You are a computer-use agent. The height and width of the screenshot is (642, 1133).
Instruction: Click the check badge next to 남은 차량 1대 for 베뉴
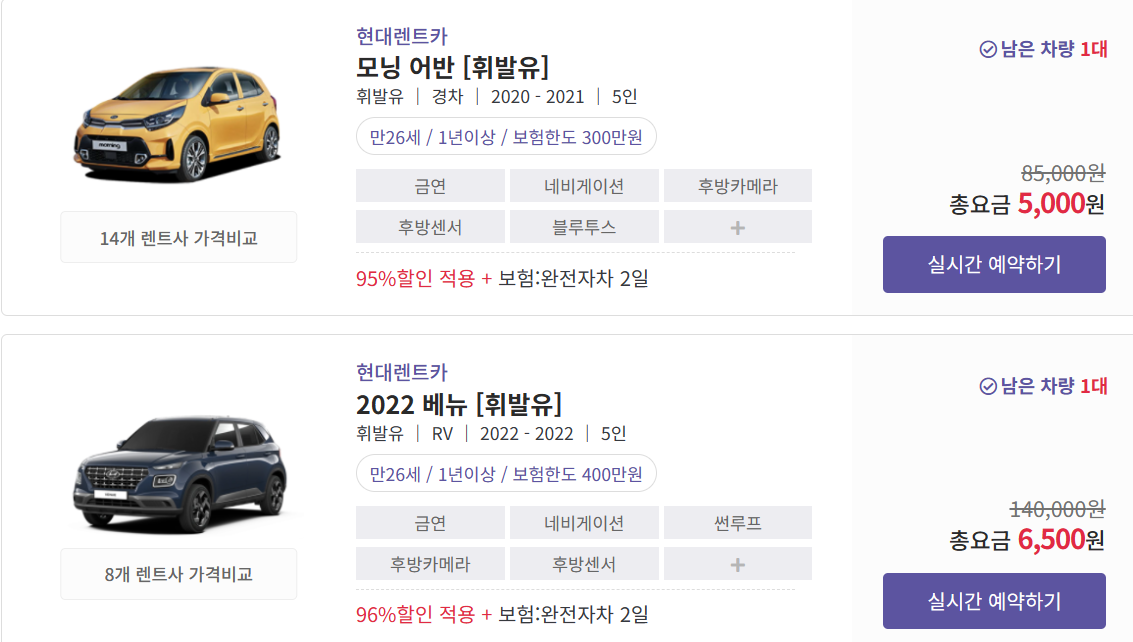coord(986,385)
